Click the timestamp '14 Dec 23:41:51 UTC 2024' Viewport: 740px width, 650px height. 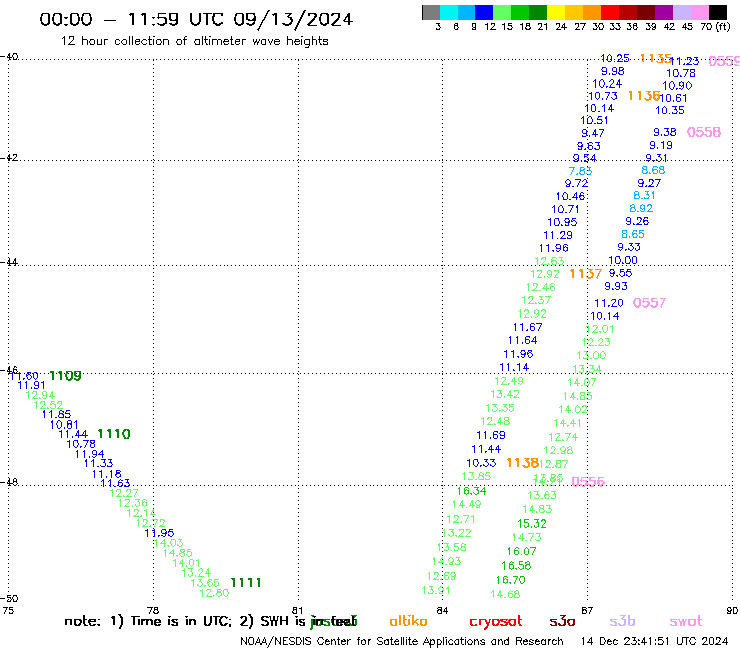point(654,642)
